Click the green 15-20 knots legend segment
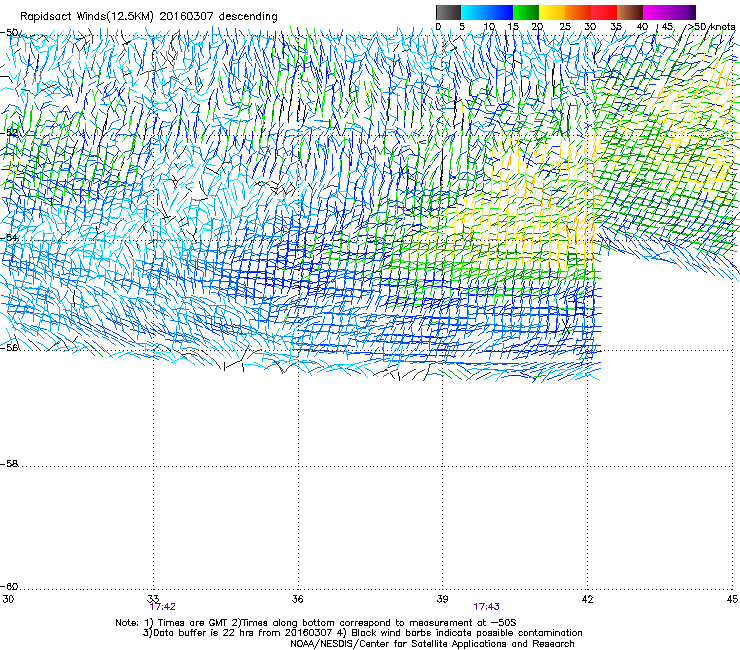 tap(526, 12)
